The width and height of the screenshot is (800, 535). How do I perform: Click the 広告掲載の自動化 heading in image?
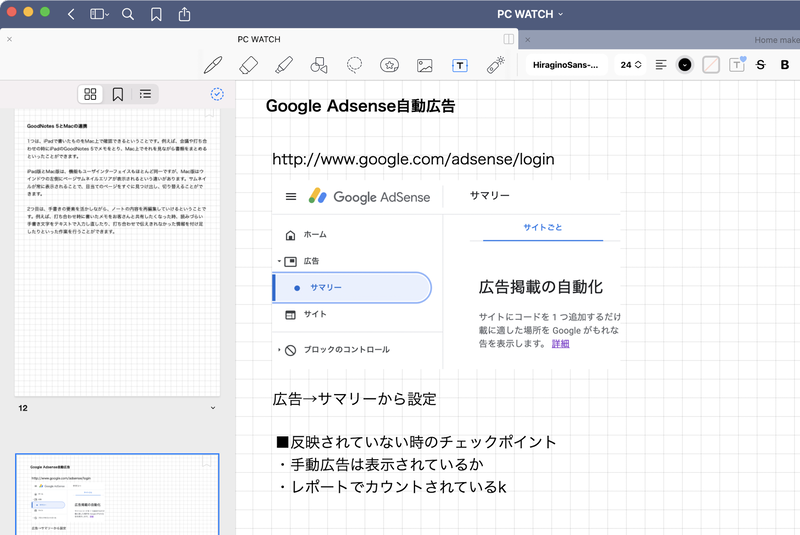[x=541, y=287]
